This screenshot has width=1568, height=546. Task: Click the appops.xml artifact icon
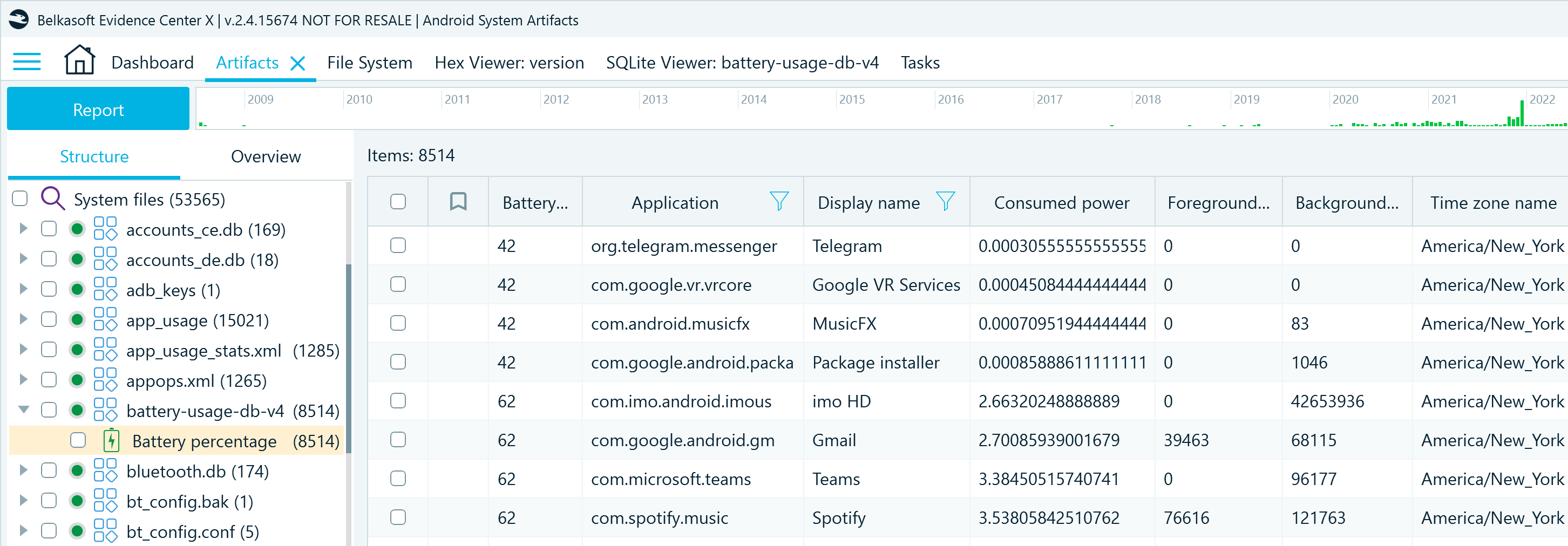pyautogui.click(x=105, y=380)
